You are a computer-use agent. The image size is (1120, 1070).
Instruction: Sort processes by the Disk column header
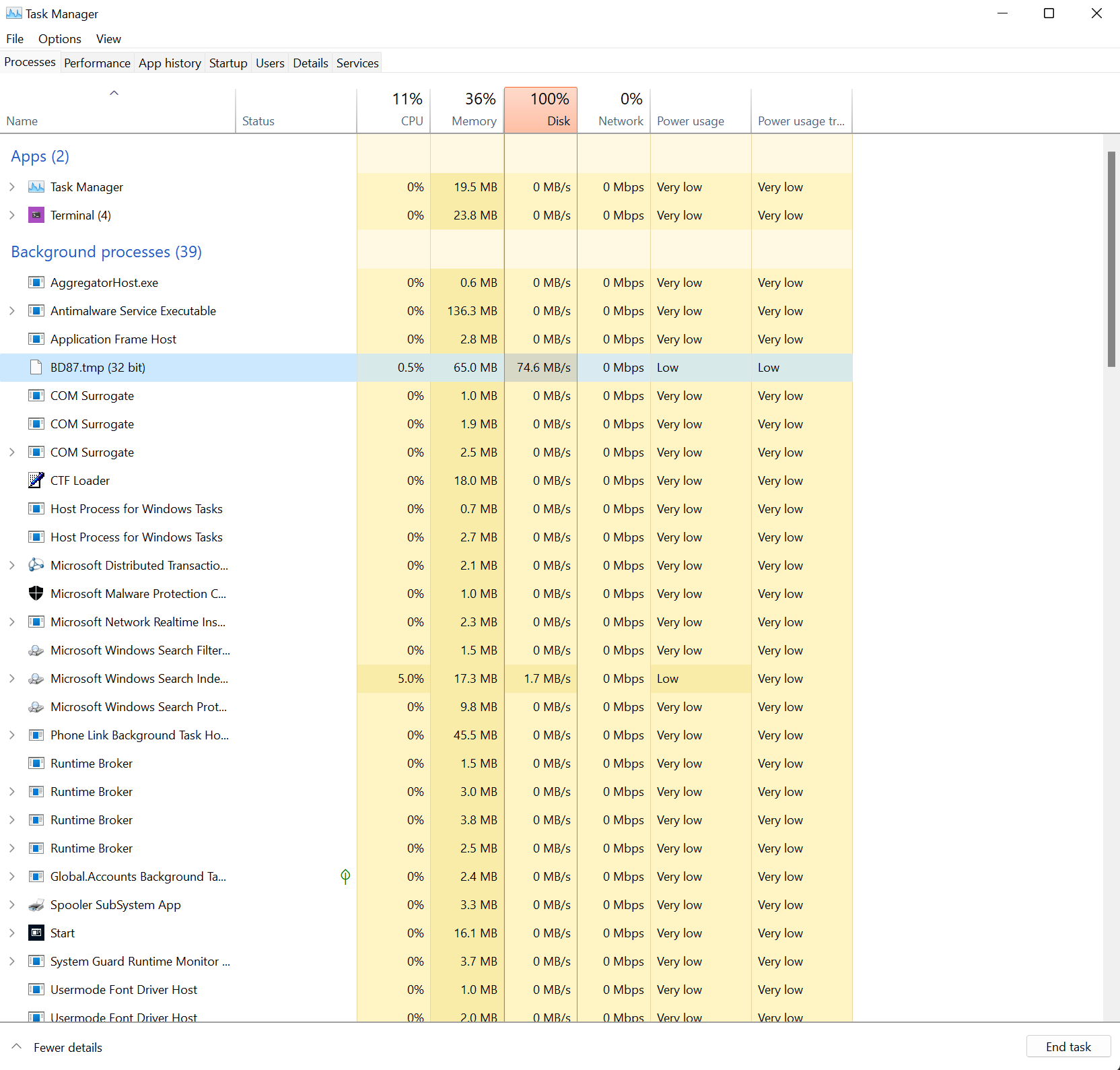(x=540, y=110)
